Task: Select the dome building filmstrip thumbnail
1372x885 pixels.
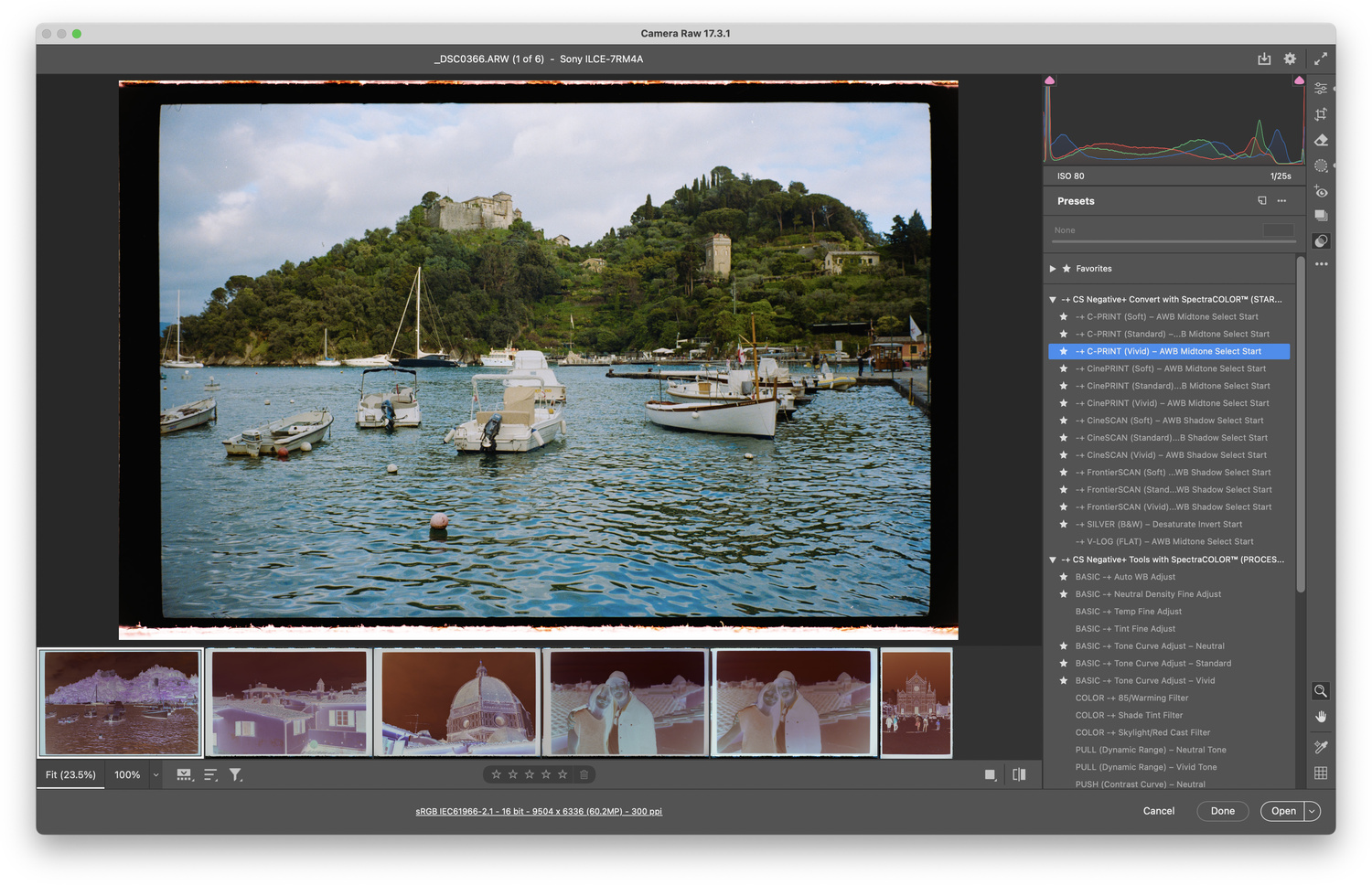Action: 458,702
